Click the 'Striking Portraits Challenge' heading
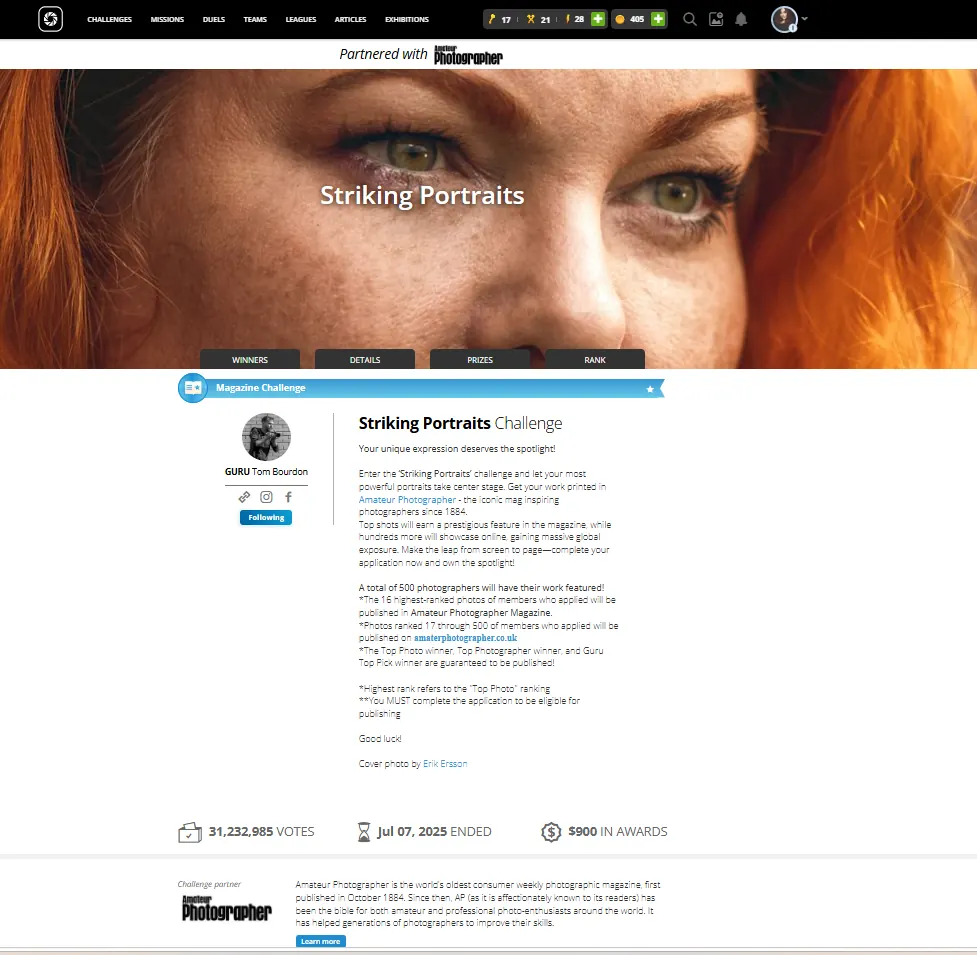Image resolution: width=977 pixels, height=955 pixels. (x=460, y=423)
